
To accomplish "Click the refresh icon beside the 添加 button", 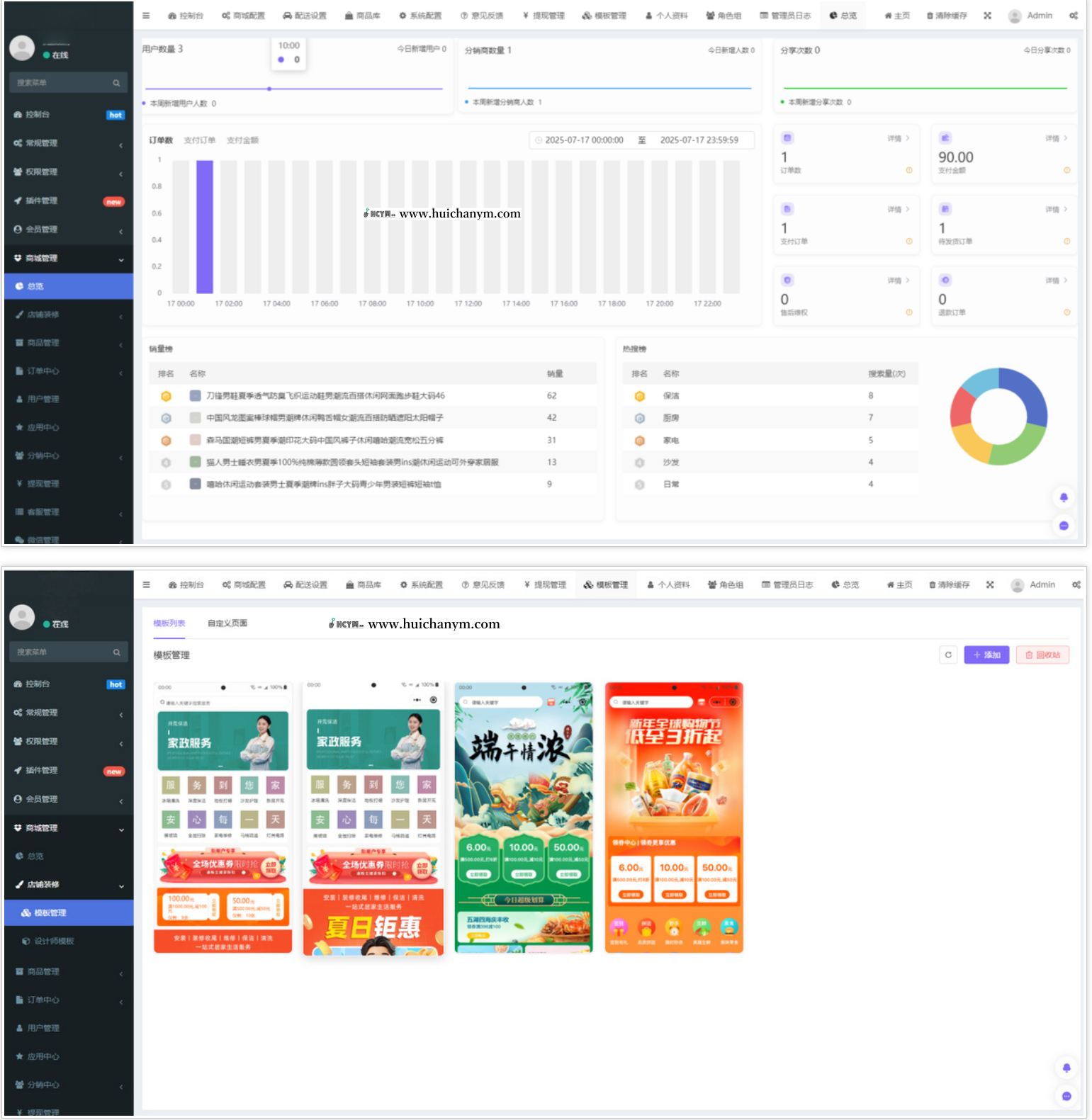I will click(x=948, y=655).
